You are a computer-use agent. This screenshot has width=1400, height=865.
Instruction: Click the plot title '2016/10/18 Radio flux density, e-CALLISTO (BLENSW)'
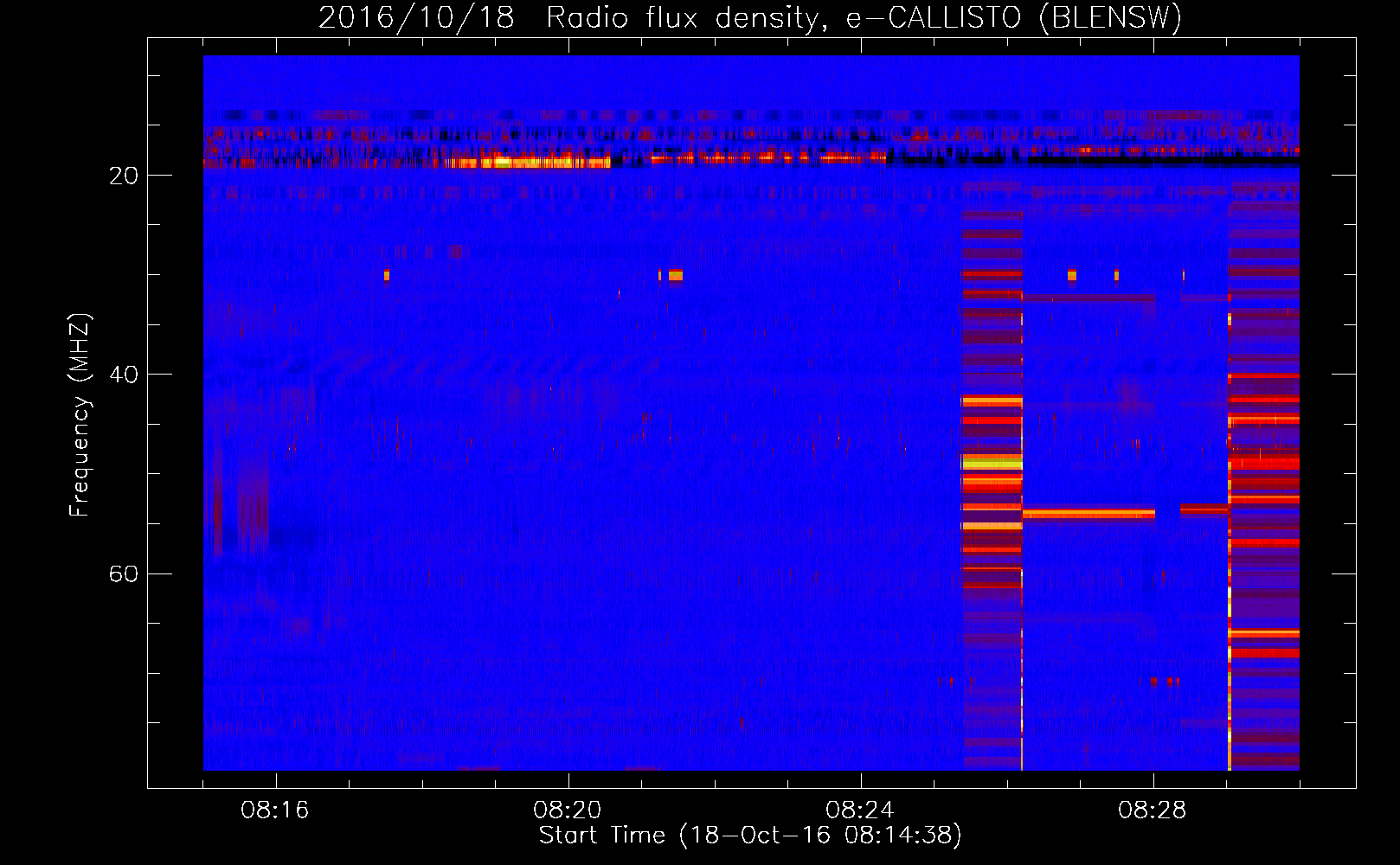[750, 17]
